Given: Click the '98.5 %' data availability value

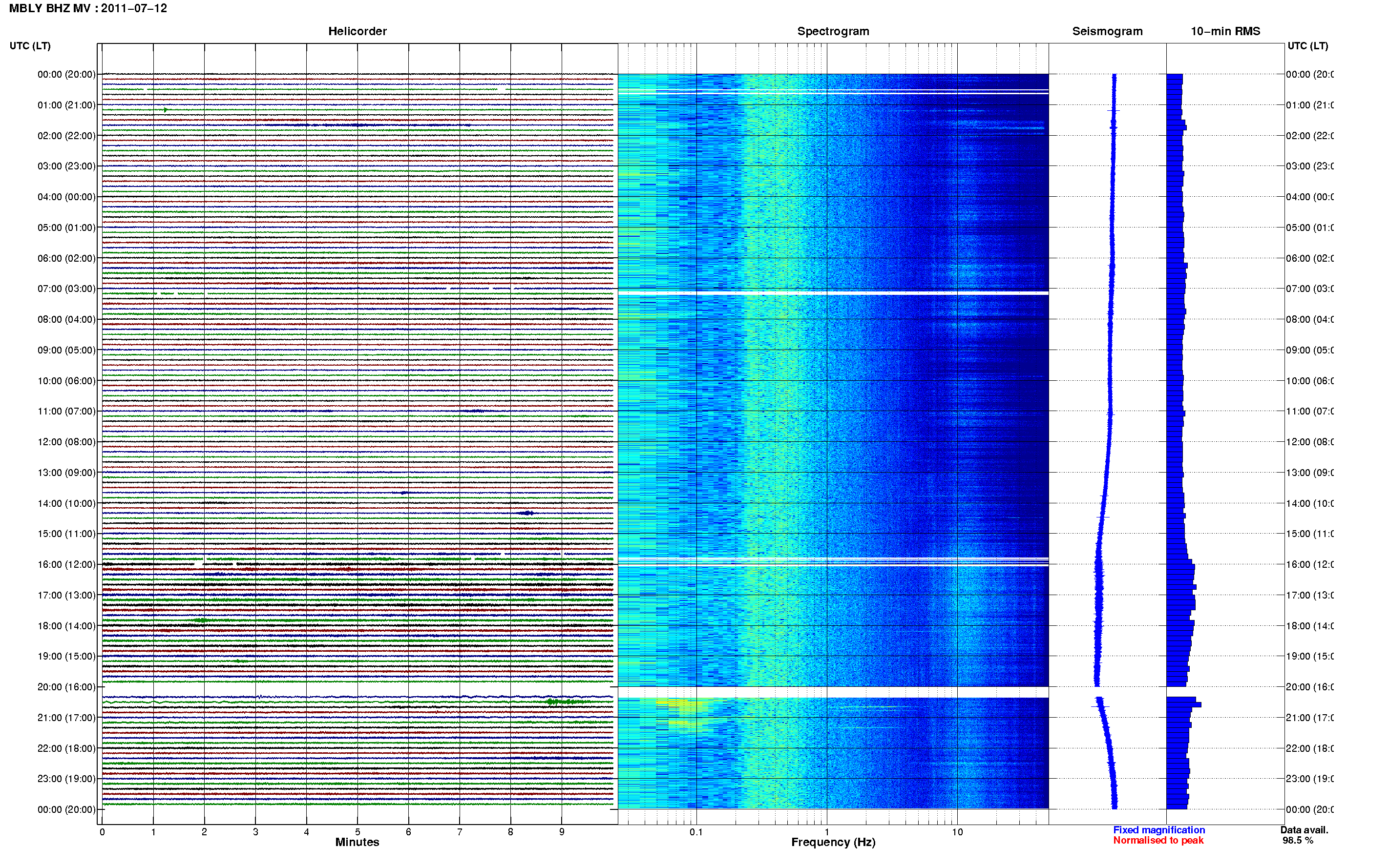Looking at the screenshot, I should 1298,841.
